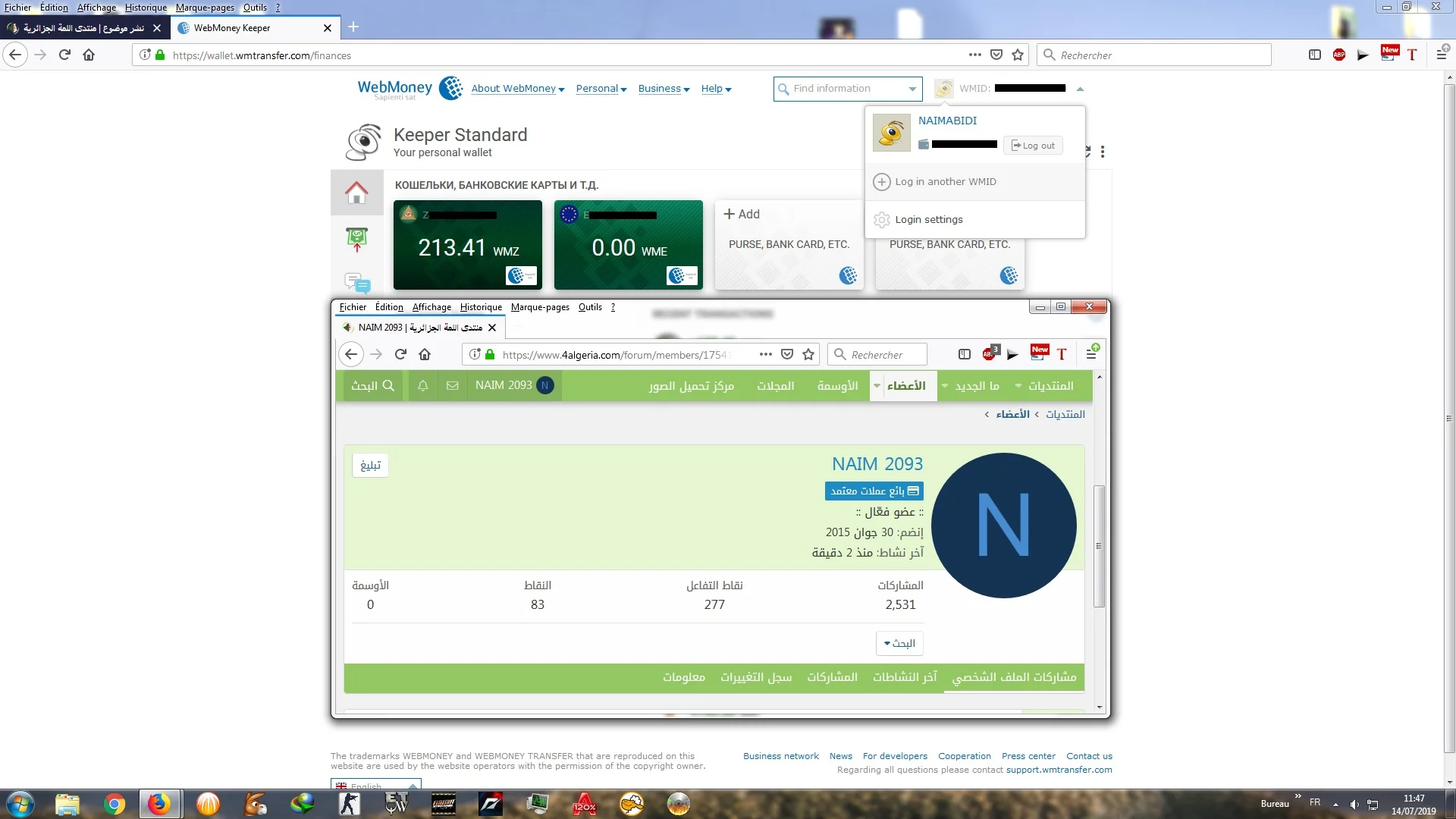Expand the About WebMoney menu
This screenshot has width=1456, height=819.
pos(518,89)
